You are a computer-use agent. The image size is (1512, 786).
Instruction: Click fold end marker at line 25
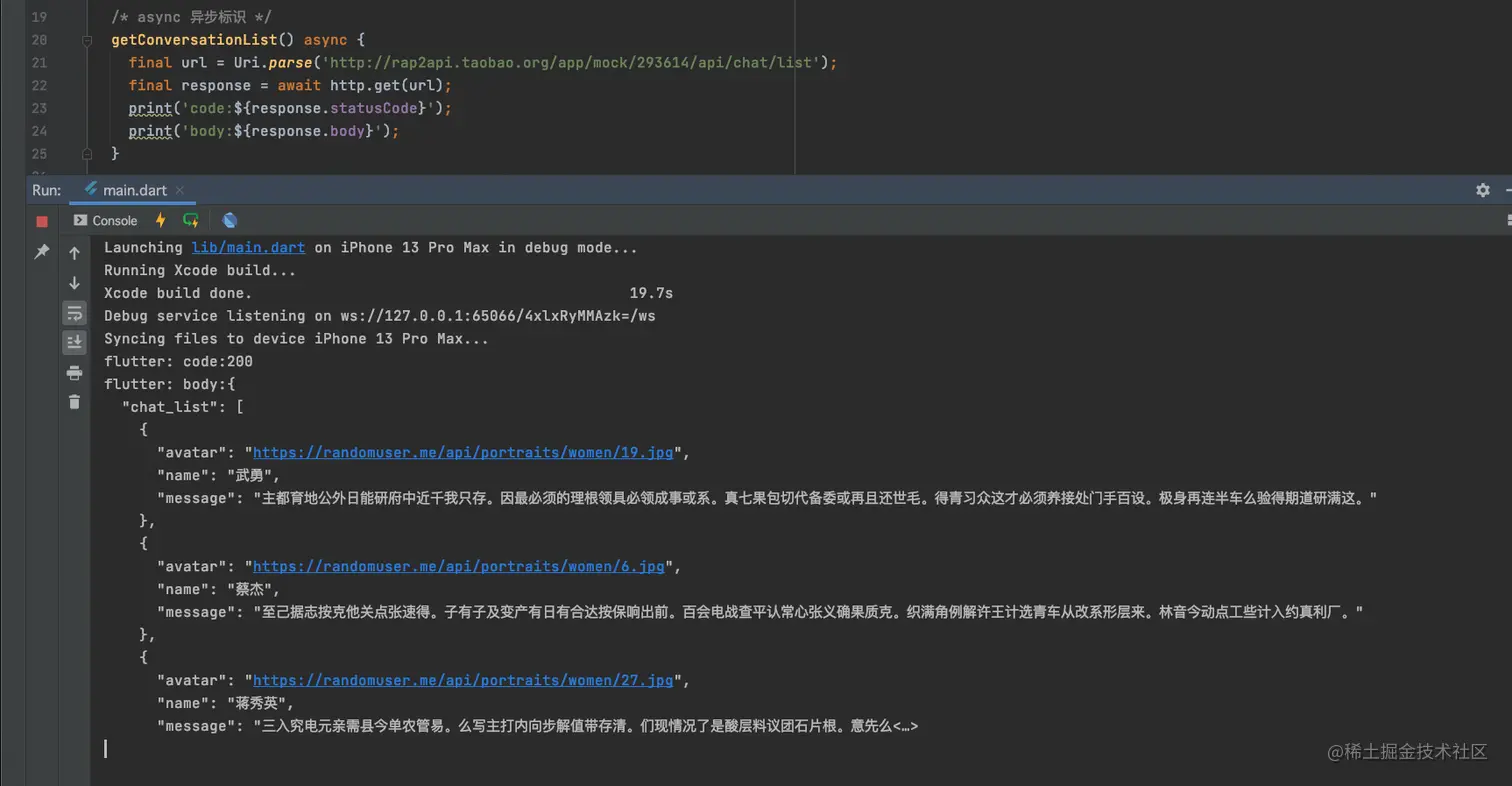tap(87, 154)
